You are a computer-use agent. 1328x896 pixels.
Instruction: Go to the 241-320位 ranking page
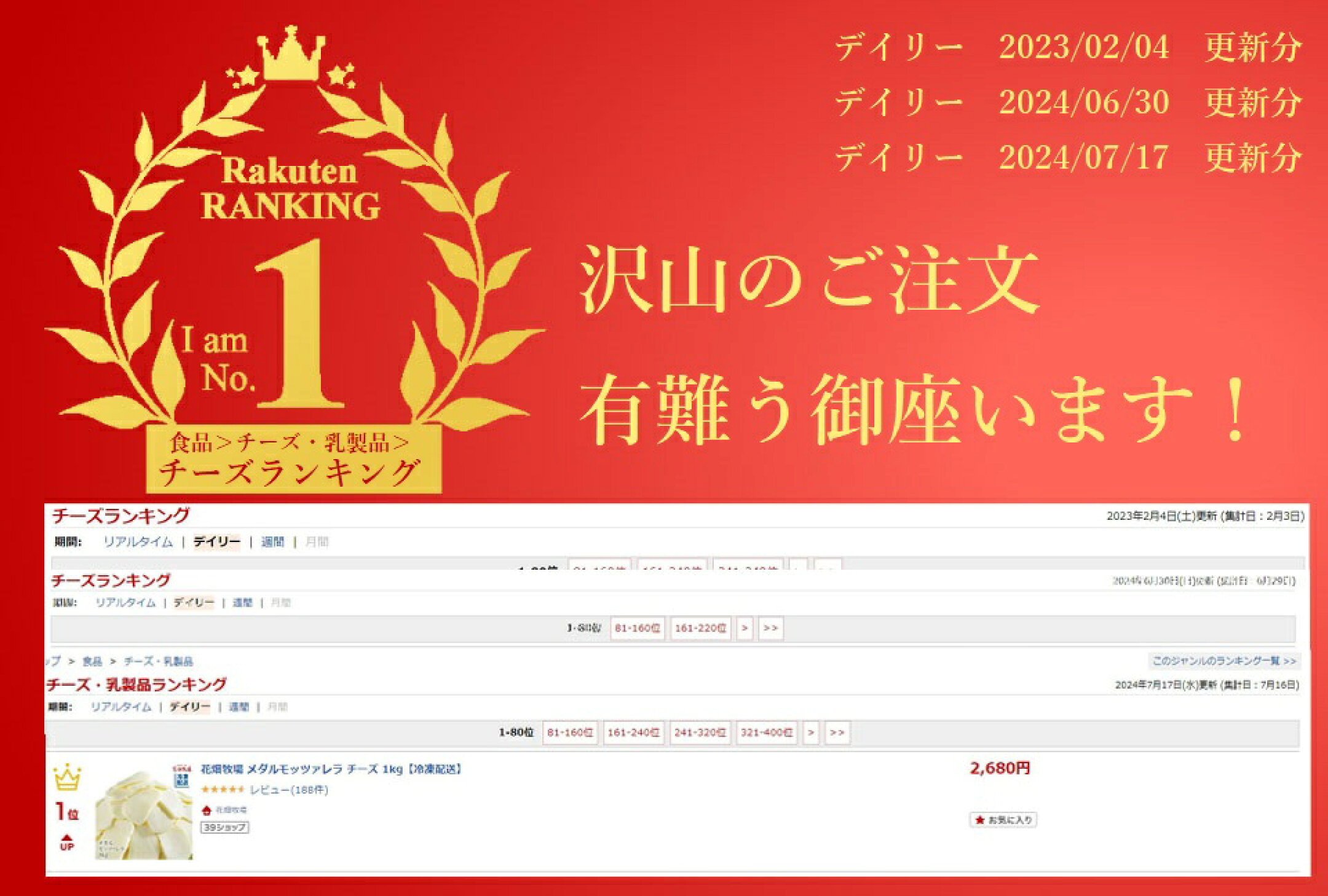(x=700, y=733)
